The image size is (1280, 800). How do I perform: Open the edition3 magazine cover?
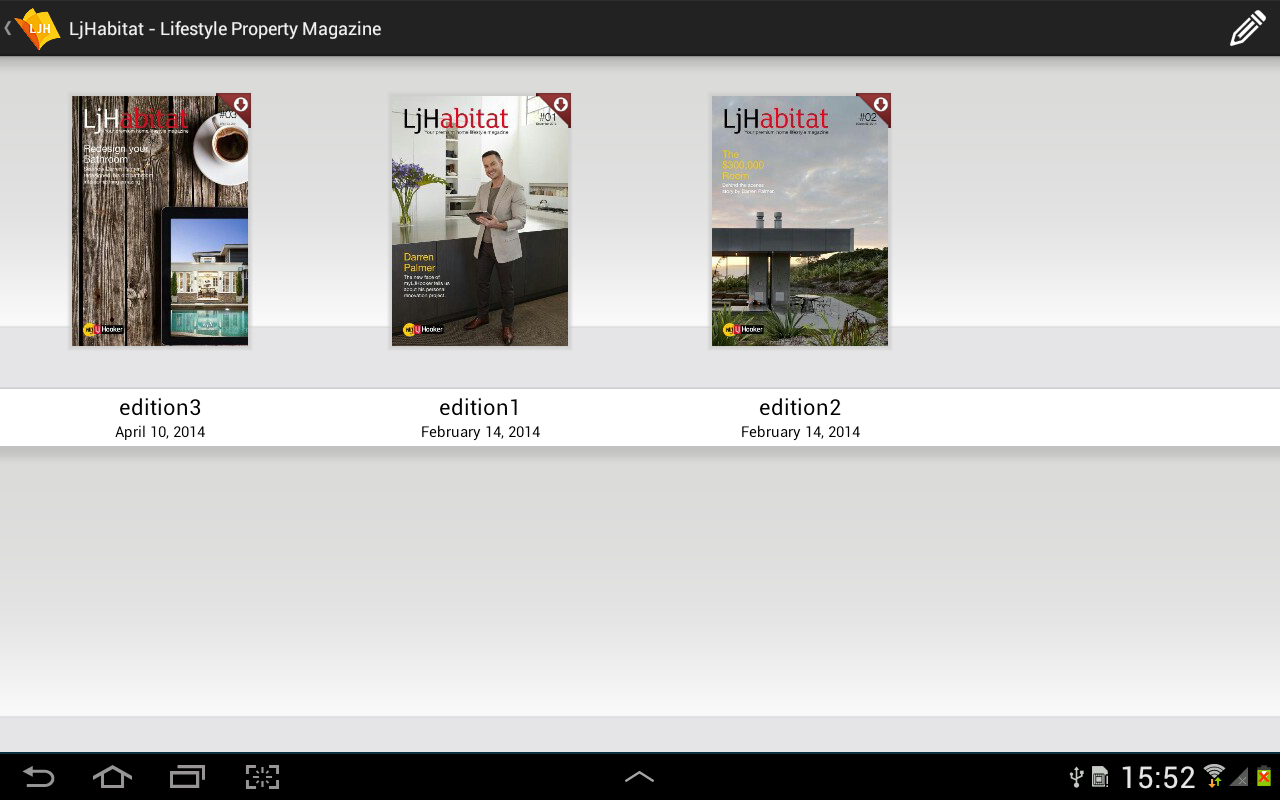tap(160, 221)
